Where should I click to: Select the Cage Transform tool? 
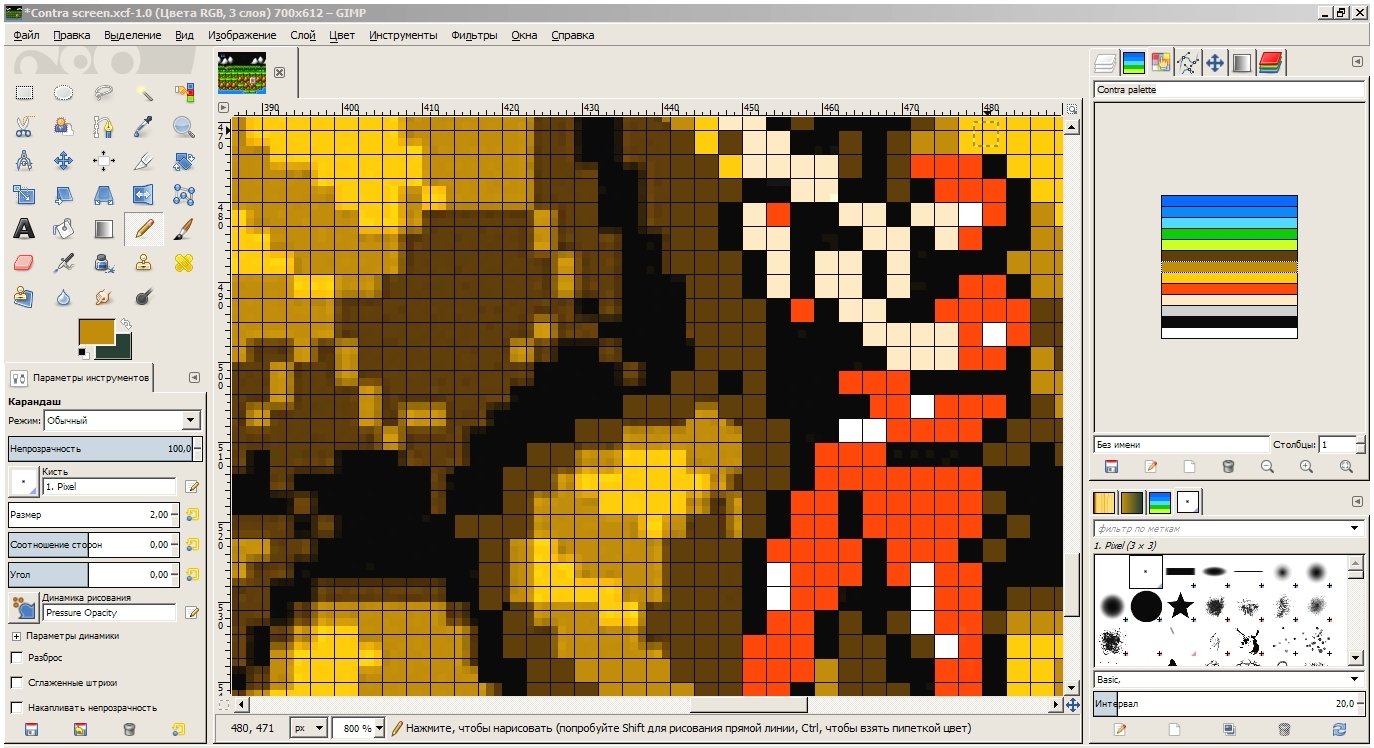pos(184,195)
